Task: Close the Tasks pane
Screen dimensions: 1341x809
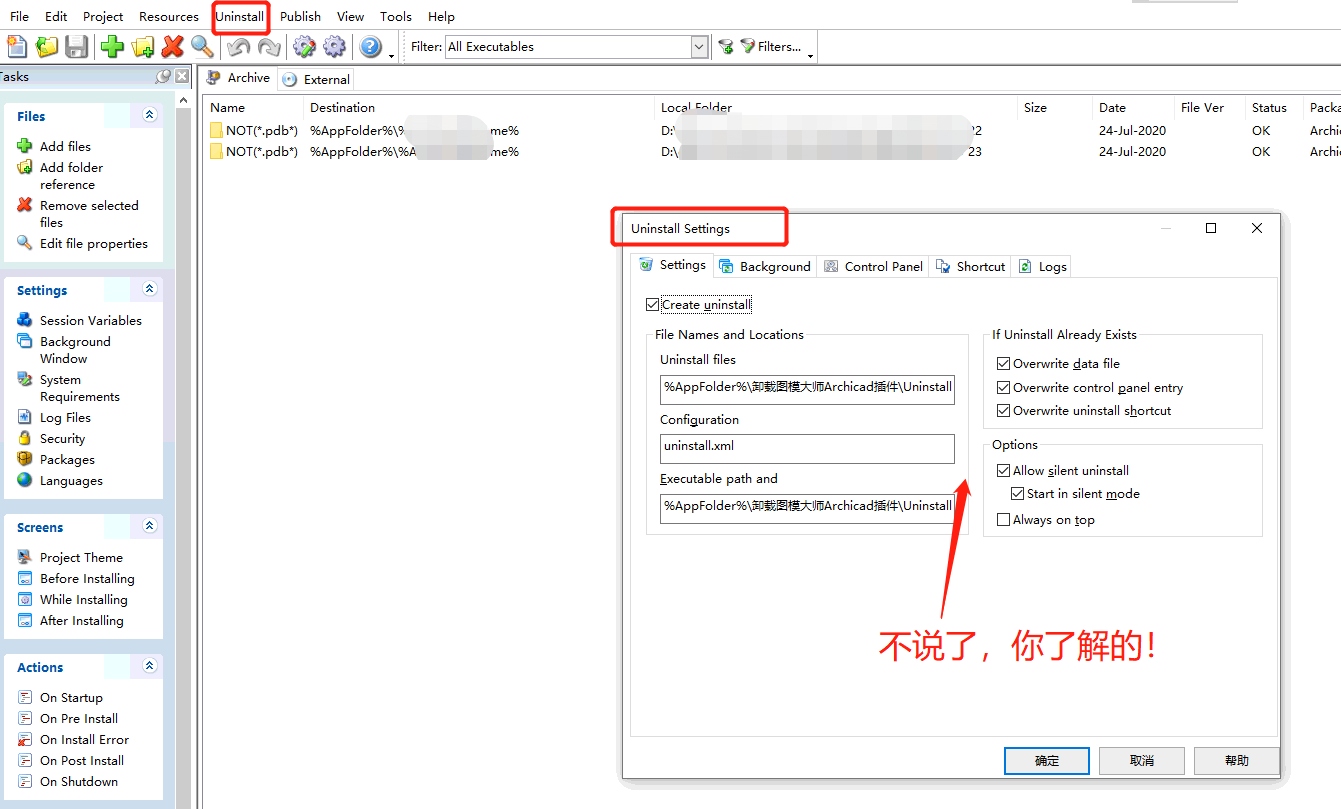Action: pos(182,76)
